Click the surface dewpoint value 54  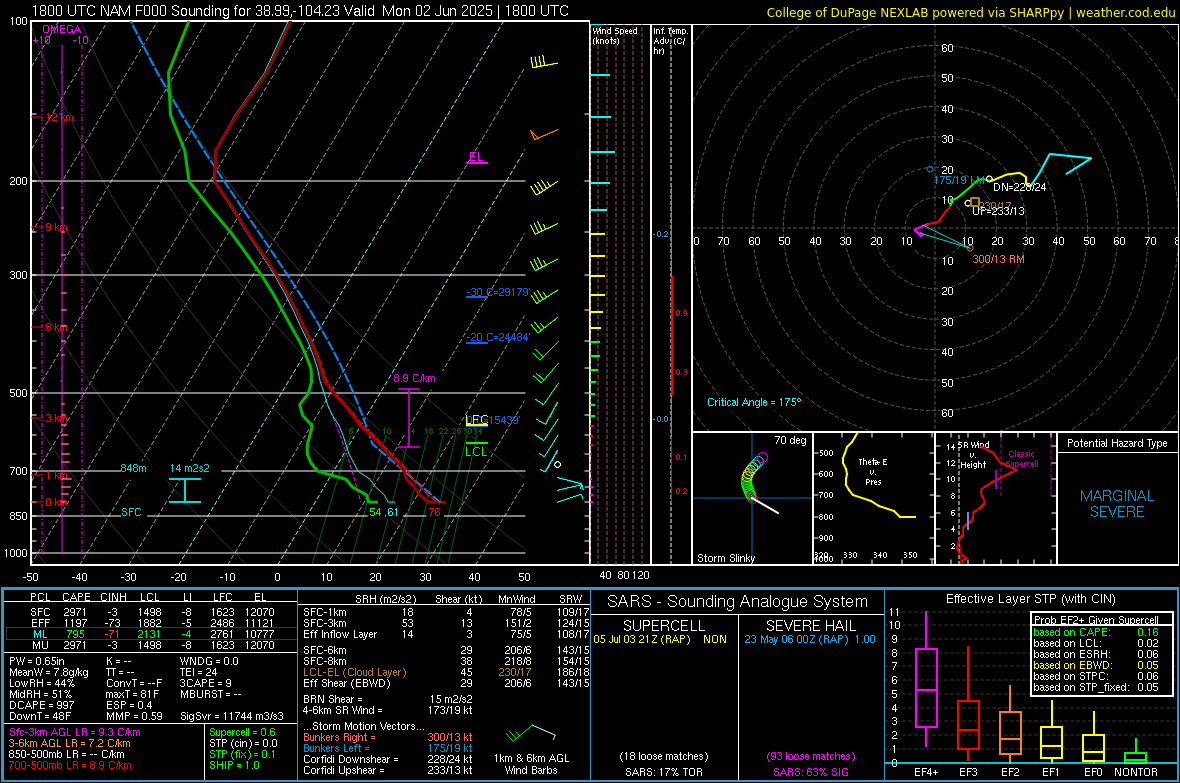coord(376,512)
